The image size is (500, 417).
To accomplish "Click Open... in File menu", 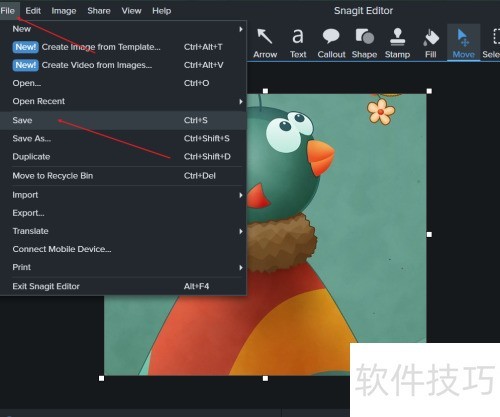I will coord(123,83).
